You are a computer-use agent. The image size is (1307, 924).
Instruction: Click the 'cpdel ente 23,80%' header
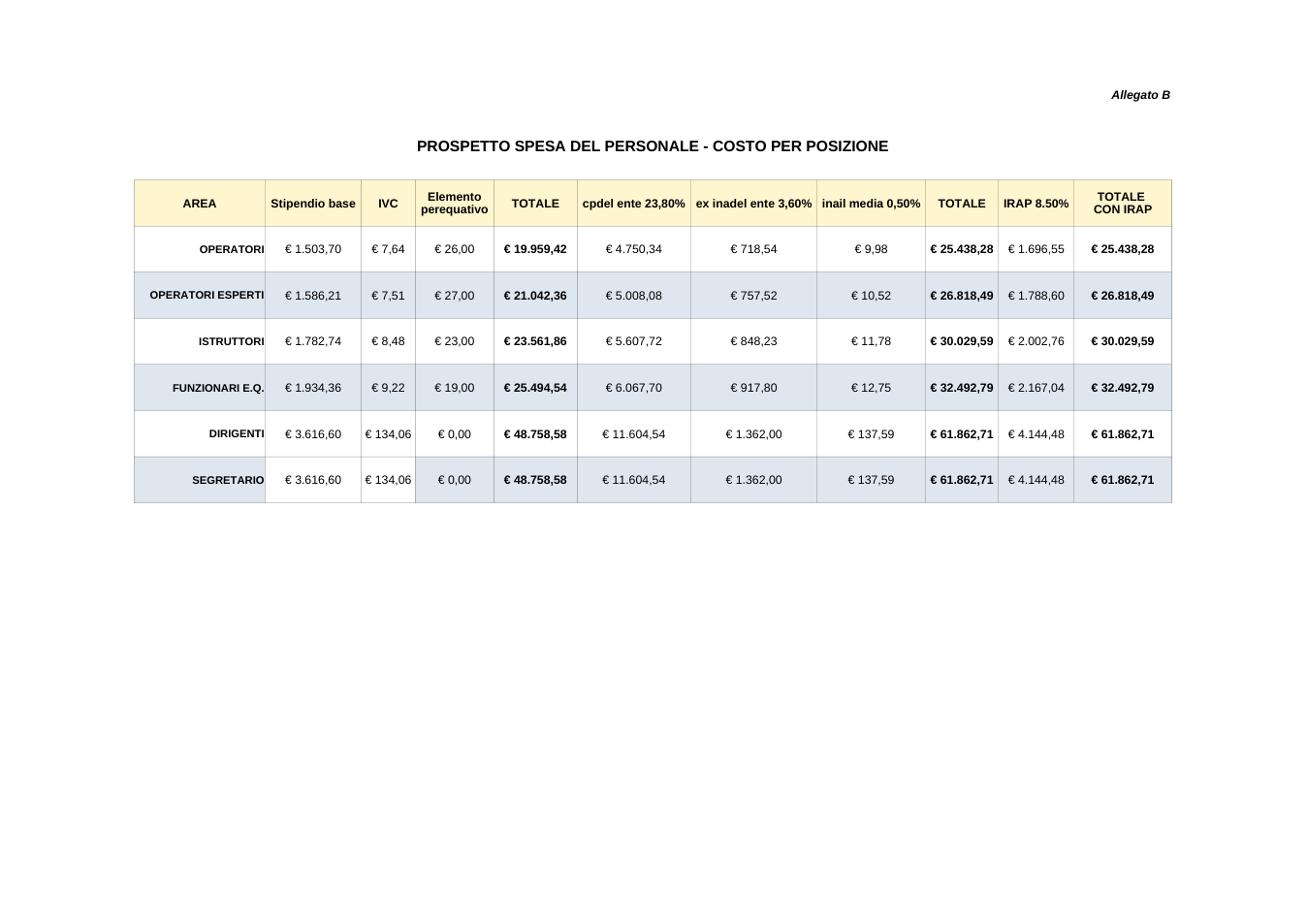(634, 204)
